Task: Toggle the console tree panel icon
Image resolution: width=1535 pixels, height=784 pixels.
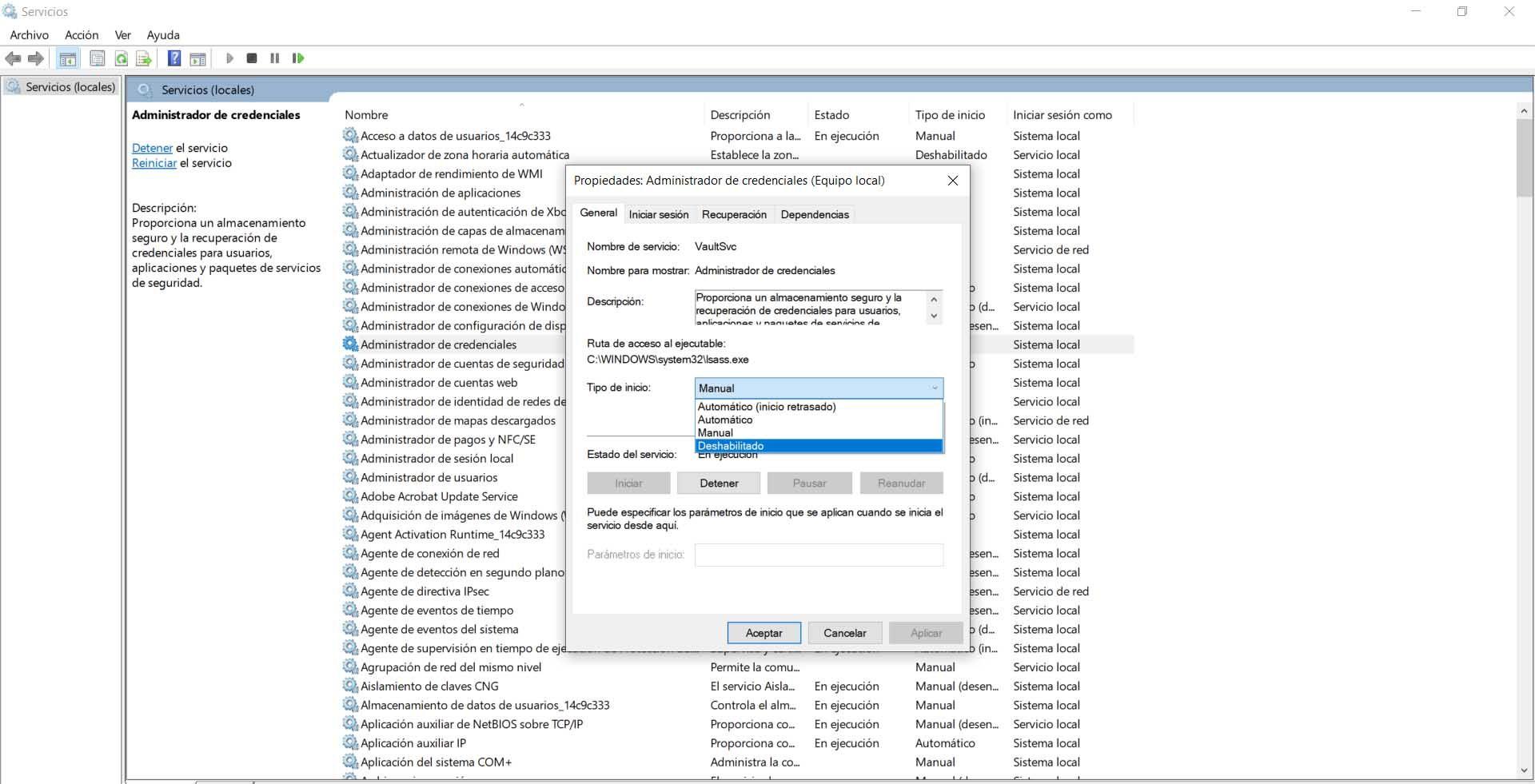Action: [x=68, y=58]
